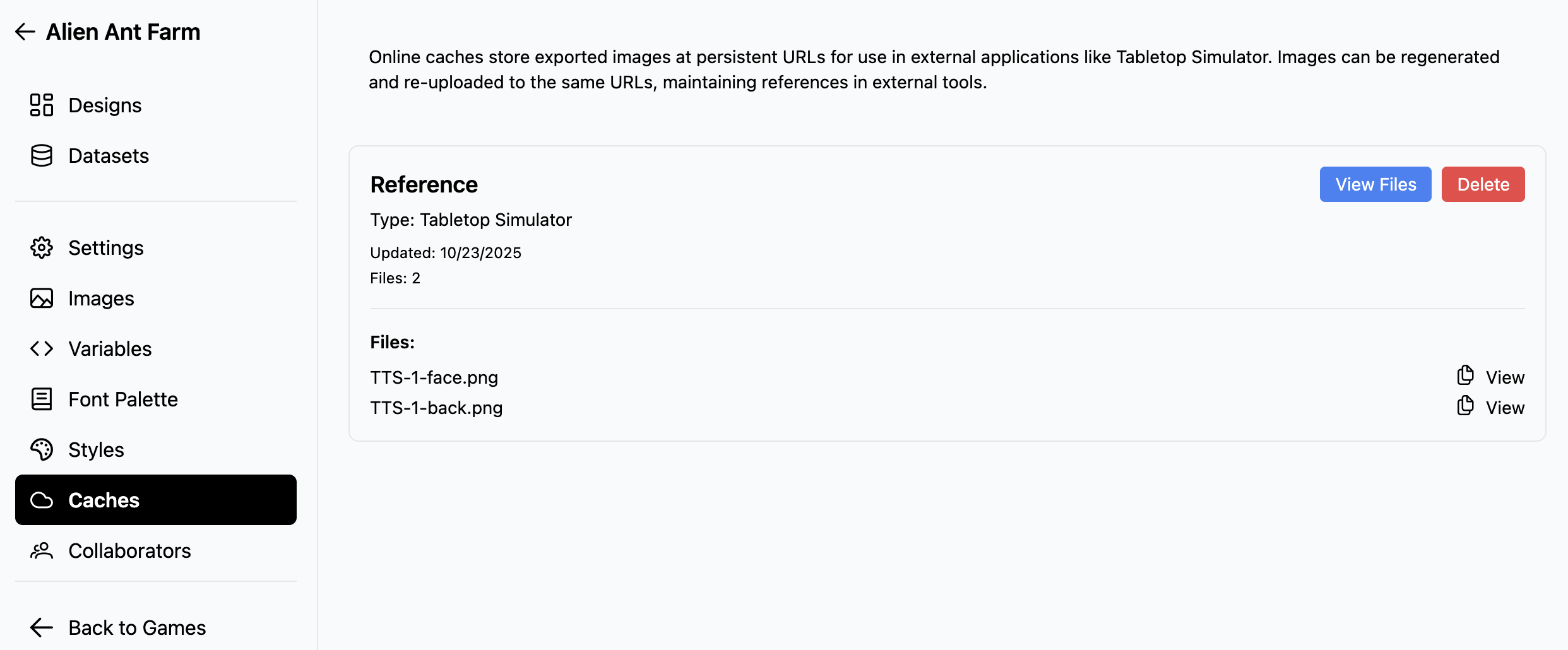Click the Images picture icon

(42, 298)
